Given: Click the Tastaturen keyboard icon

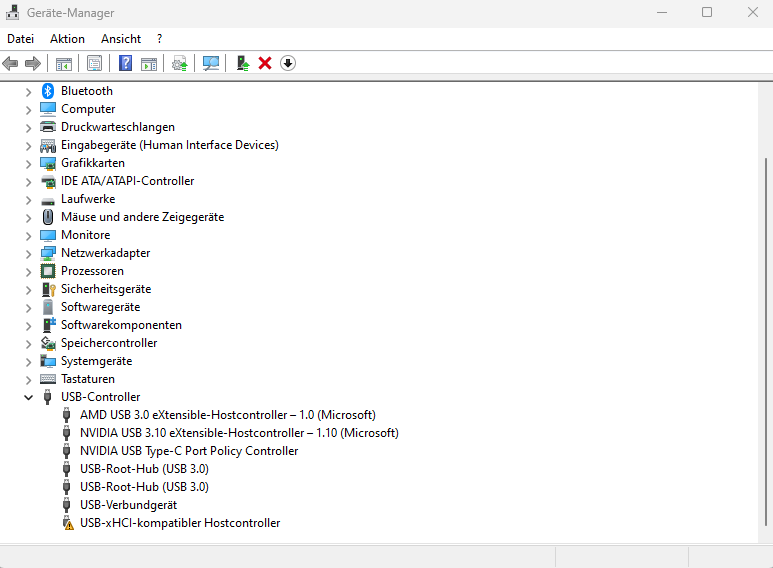Looking at the screenshot, I should 48,379.
